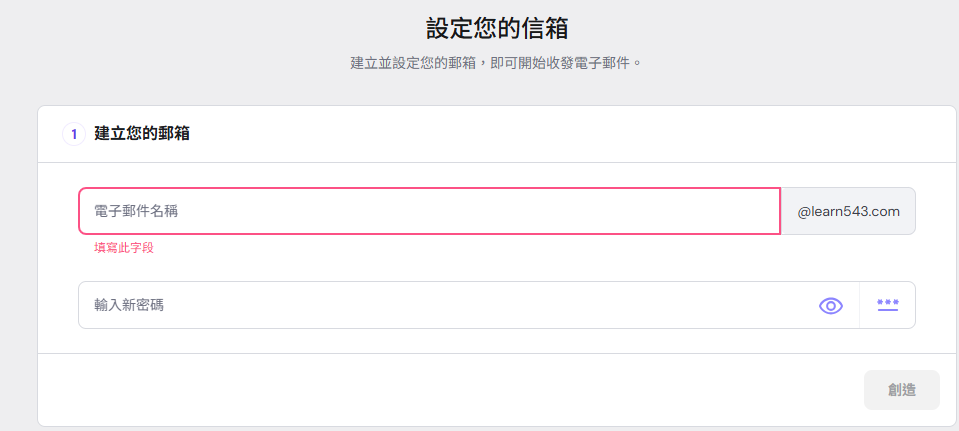Show the password using the purple eye
Viewport: 959px width, 431px height.
click(831, 306)
